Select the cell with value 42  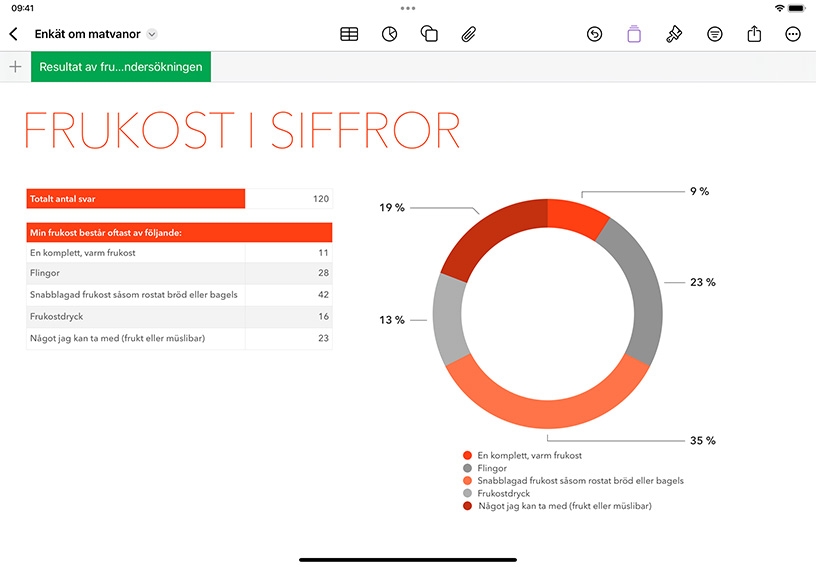tap(289, 294)
